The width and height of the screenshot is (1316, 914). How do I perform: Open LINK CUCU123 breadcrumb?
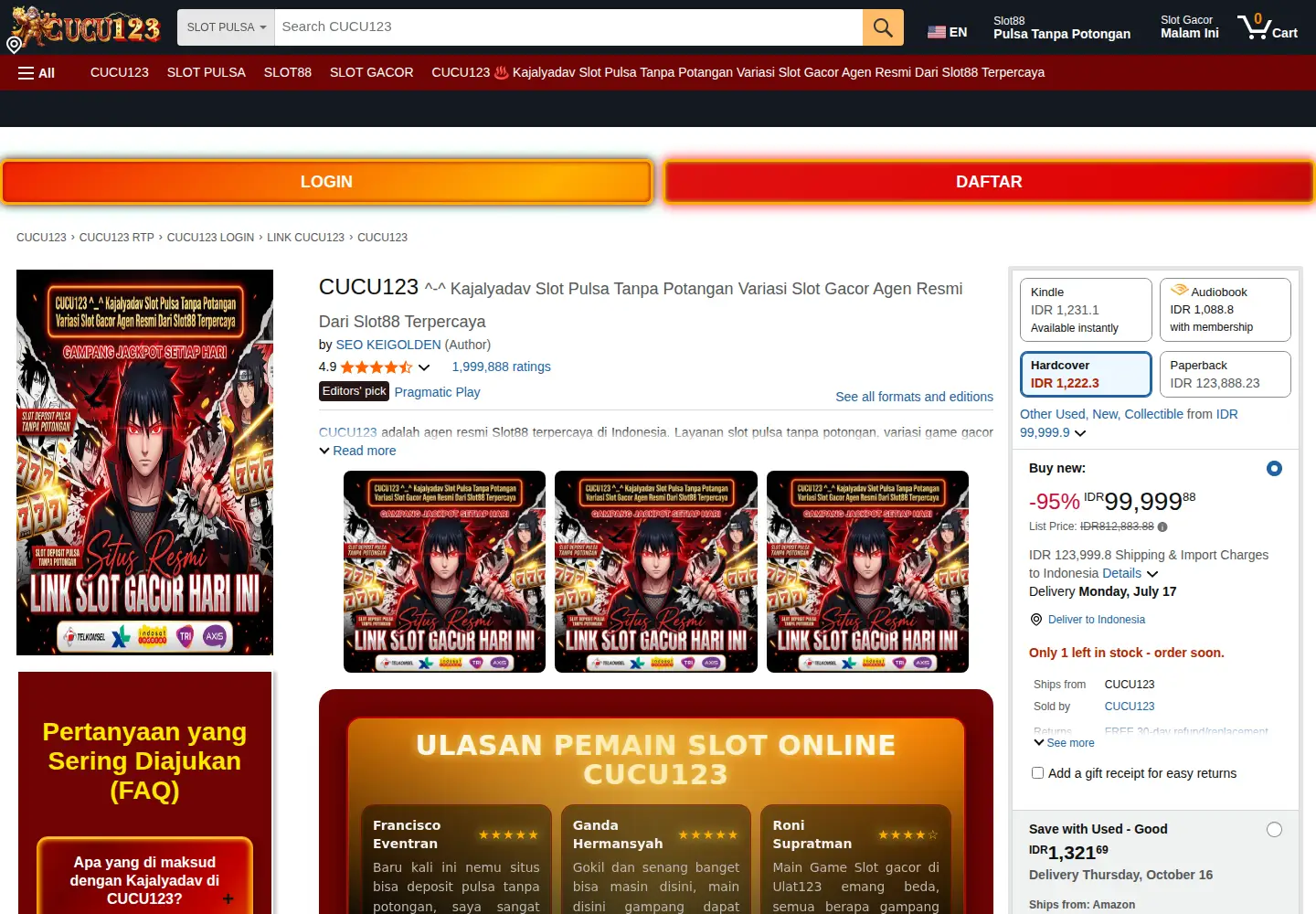point(305,238)
